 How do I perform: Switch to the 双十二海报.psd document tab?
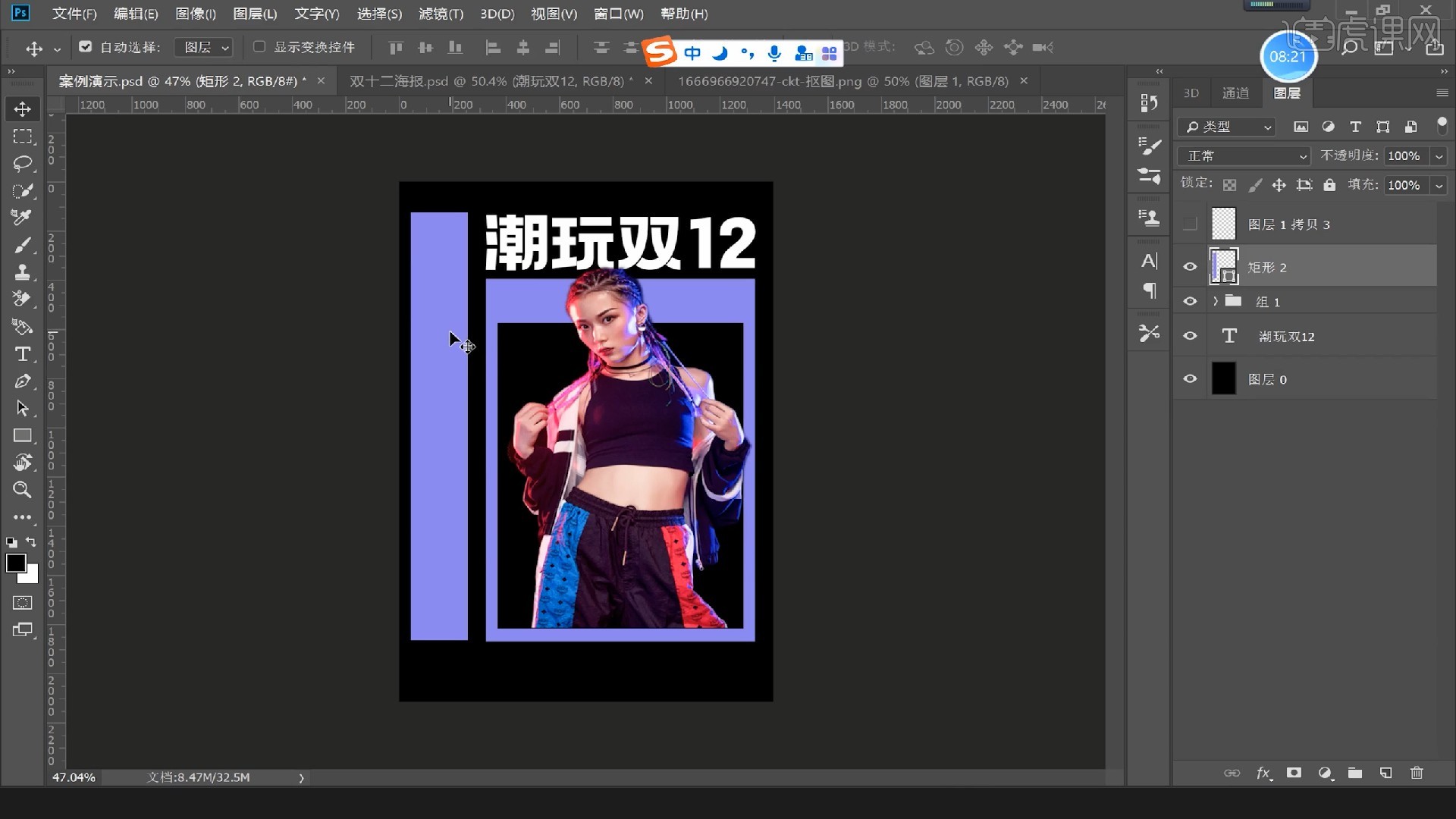491,81
